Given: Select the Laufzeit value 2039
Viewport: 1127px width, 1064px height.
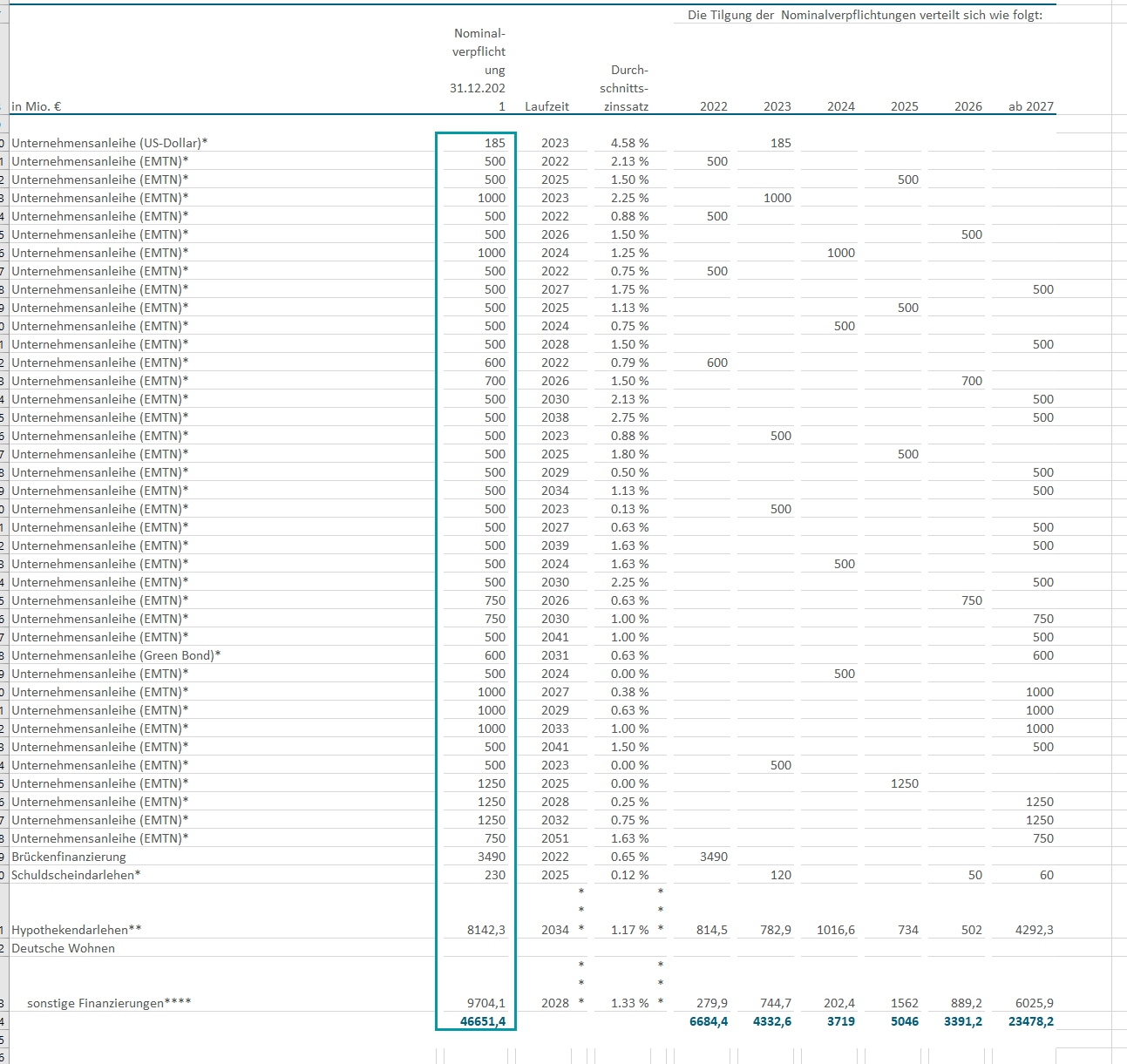Looking at the screenshot, I should (x=555, y=546).
